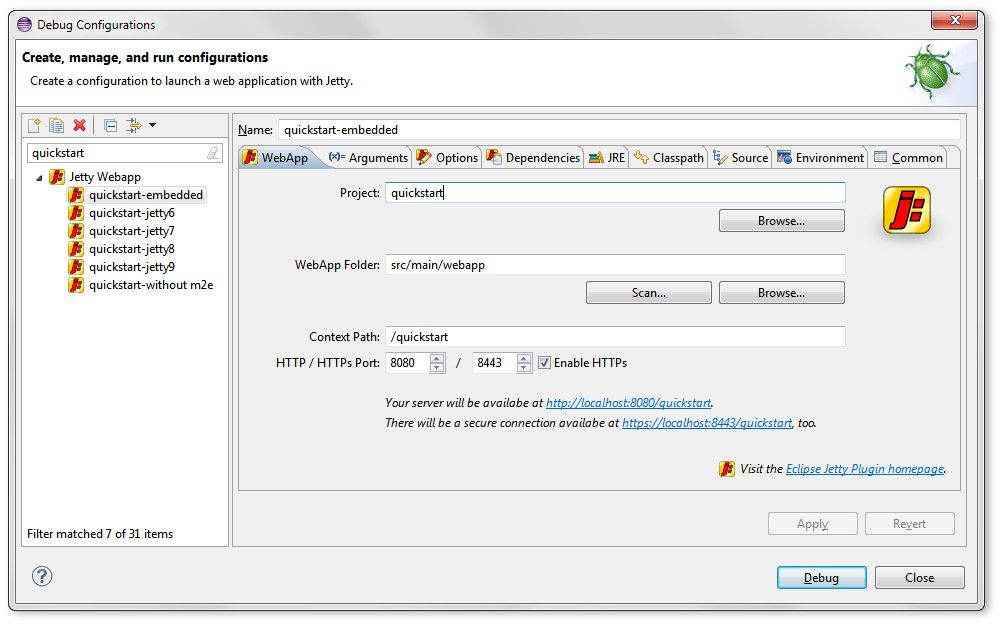
Task: Disable the Enable HTTPs checkbox
Action: coord(544,363)
